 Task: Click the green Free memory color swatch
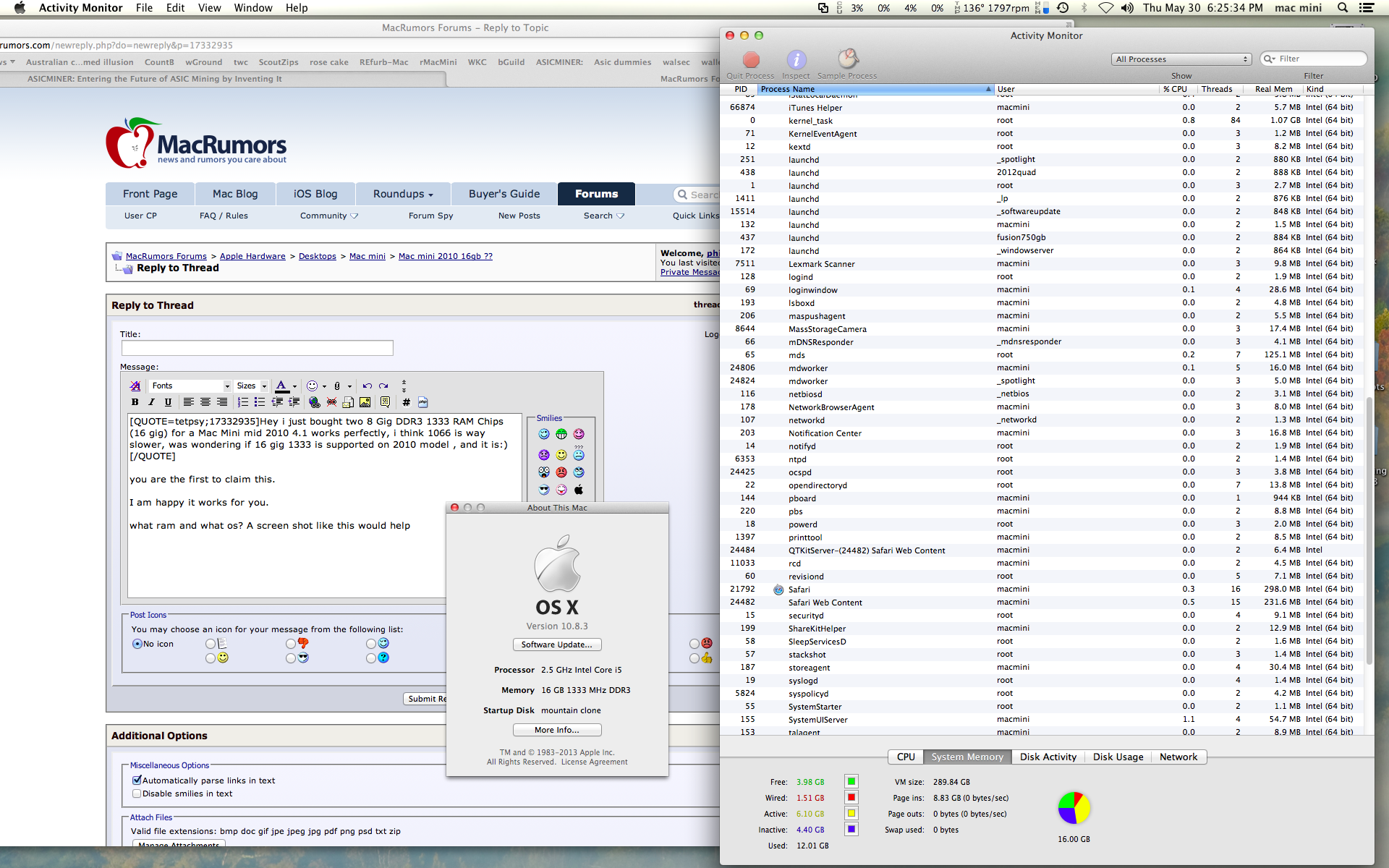click(851, 782)
